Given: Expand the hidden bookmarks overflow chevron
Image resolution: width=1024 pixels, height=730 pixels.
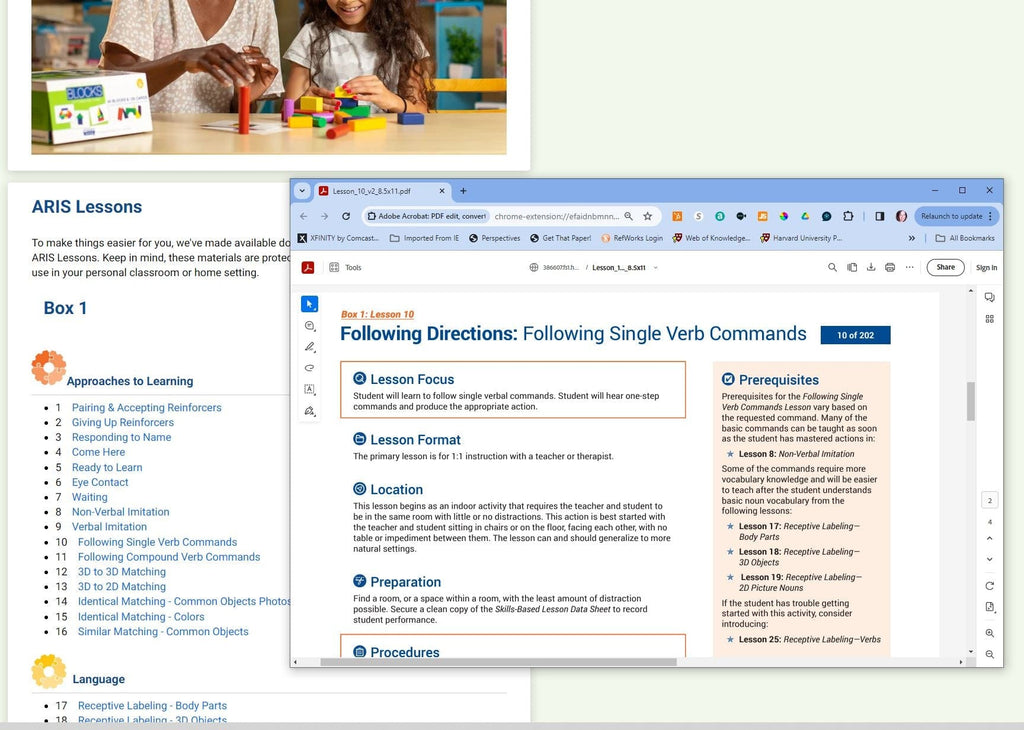Looking at the screenshot, I should 911,237.
